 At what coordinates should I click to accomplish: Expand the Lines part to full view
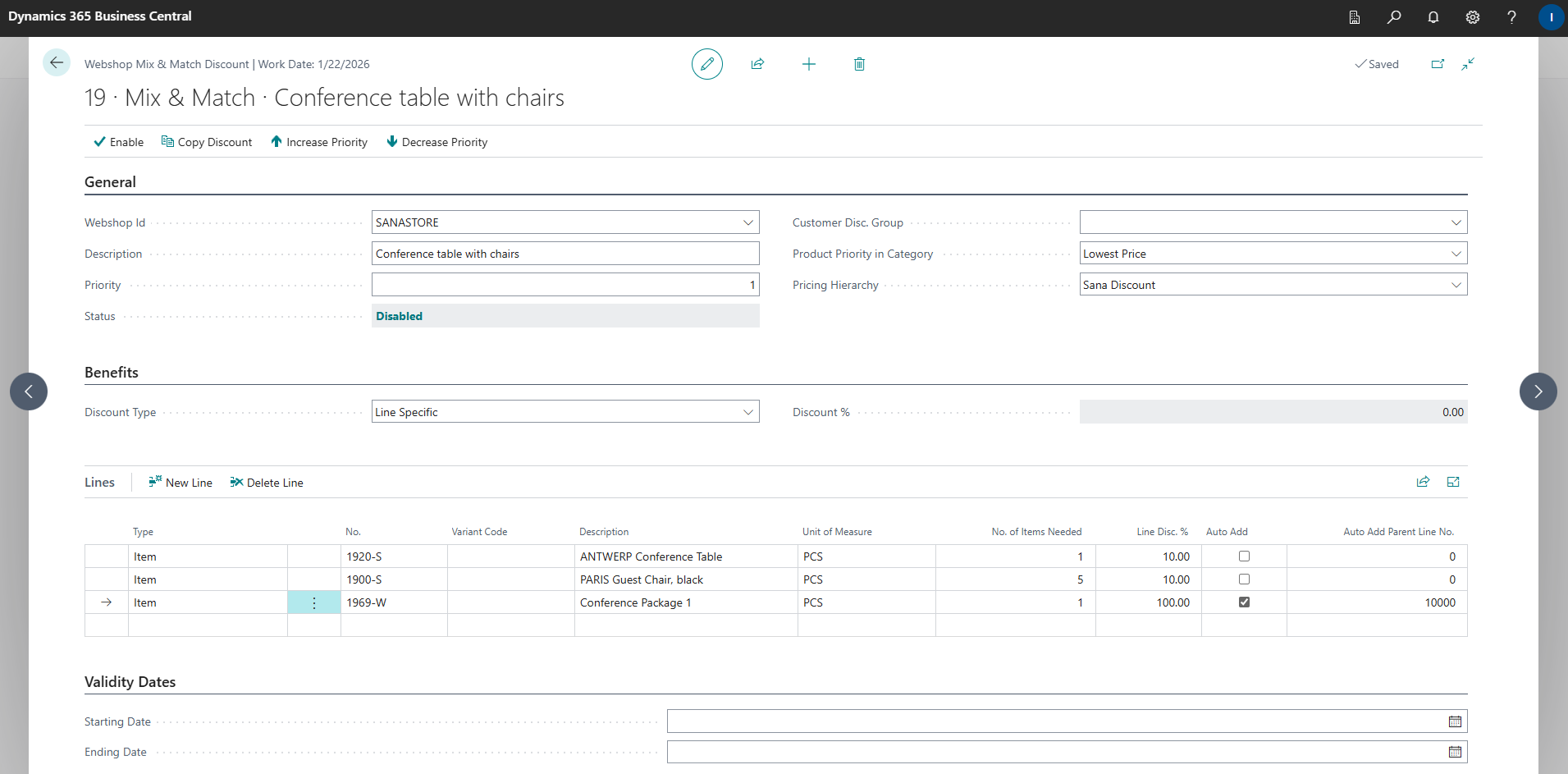point(1453,482)
